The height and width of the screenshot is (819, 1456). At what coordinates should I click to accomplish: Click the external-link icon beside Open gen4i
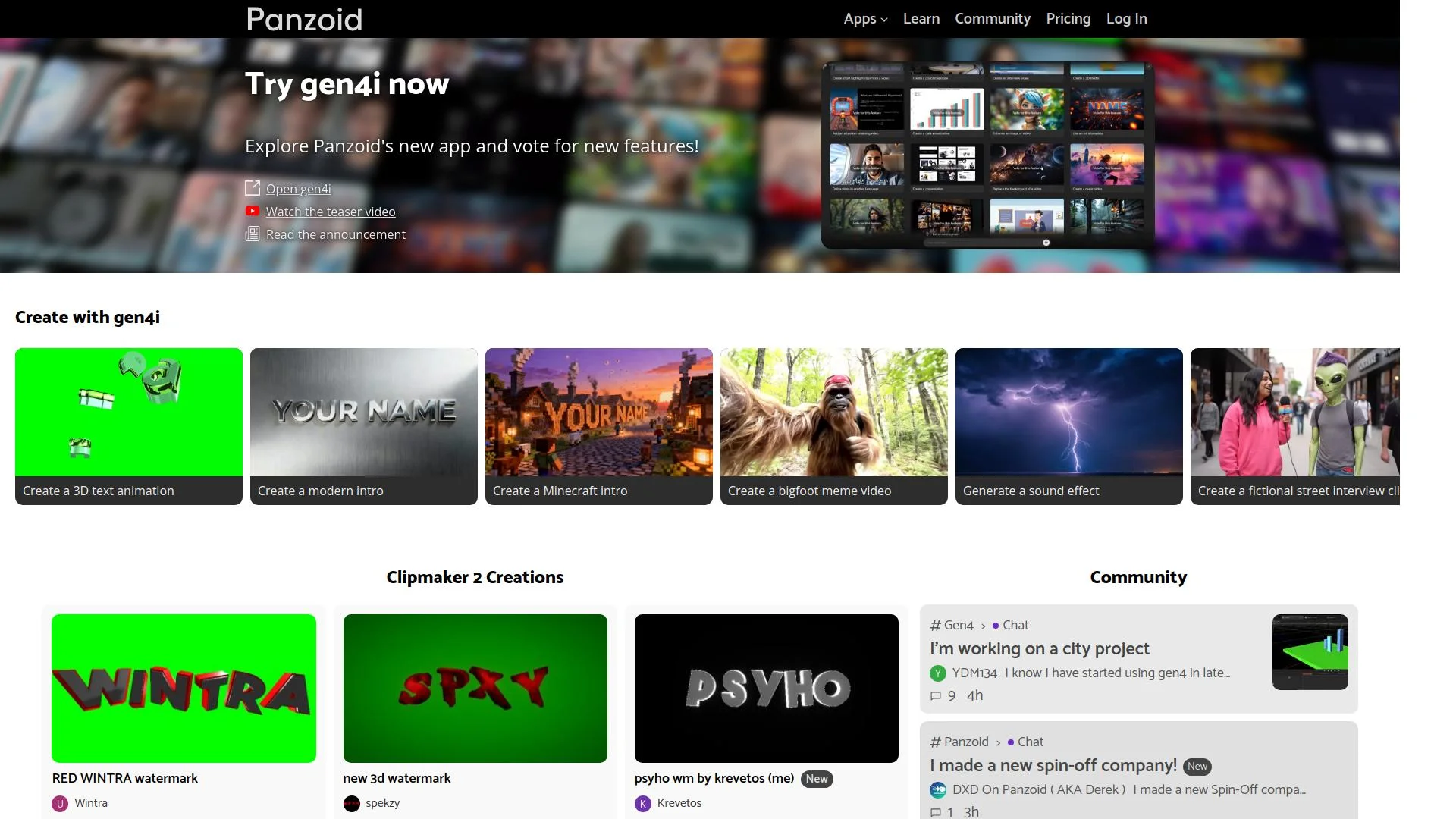(x=253, y=188)
